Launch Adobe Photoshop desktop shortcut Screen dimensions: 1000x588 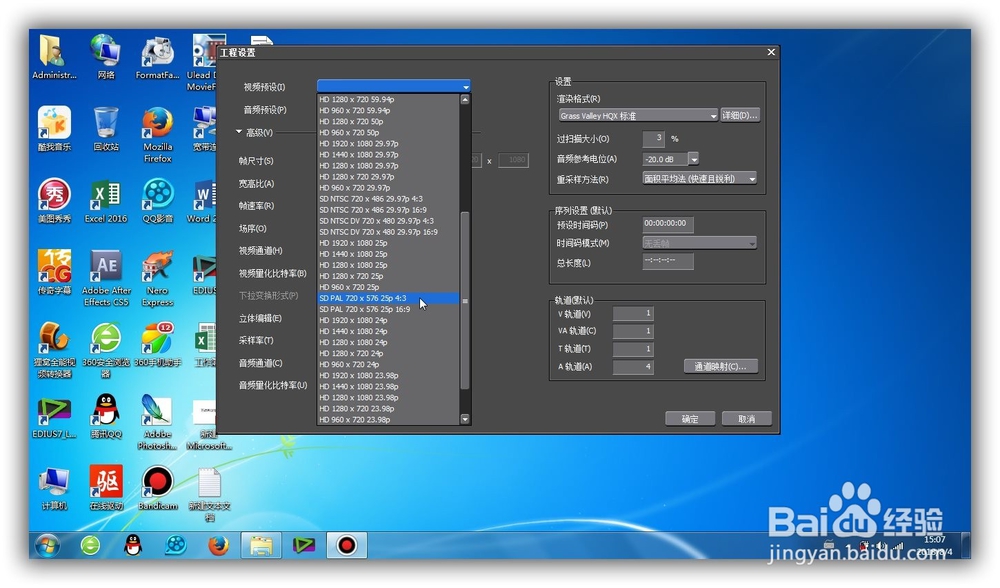click(158, 422)
